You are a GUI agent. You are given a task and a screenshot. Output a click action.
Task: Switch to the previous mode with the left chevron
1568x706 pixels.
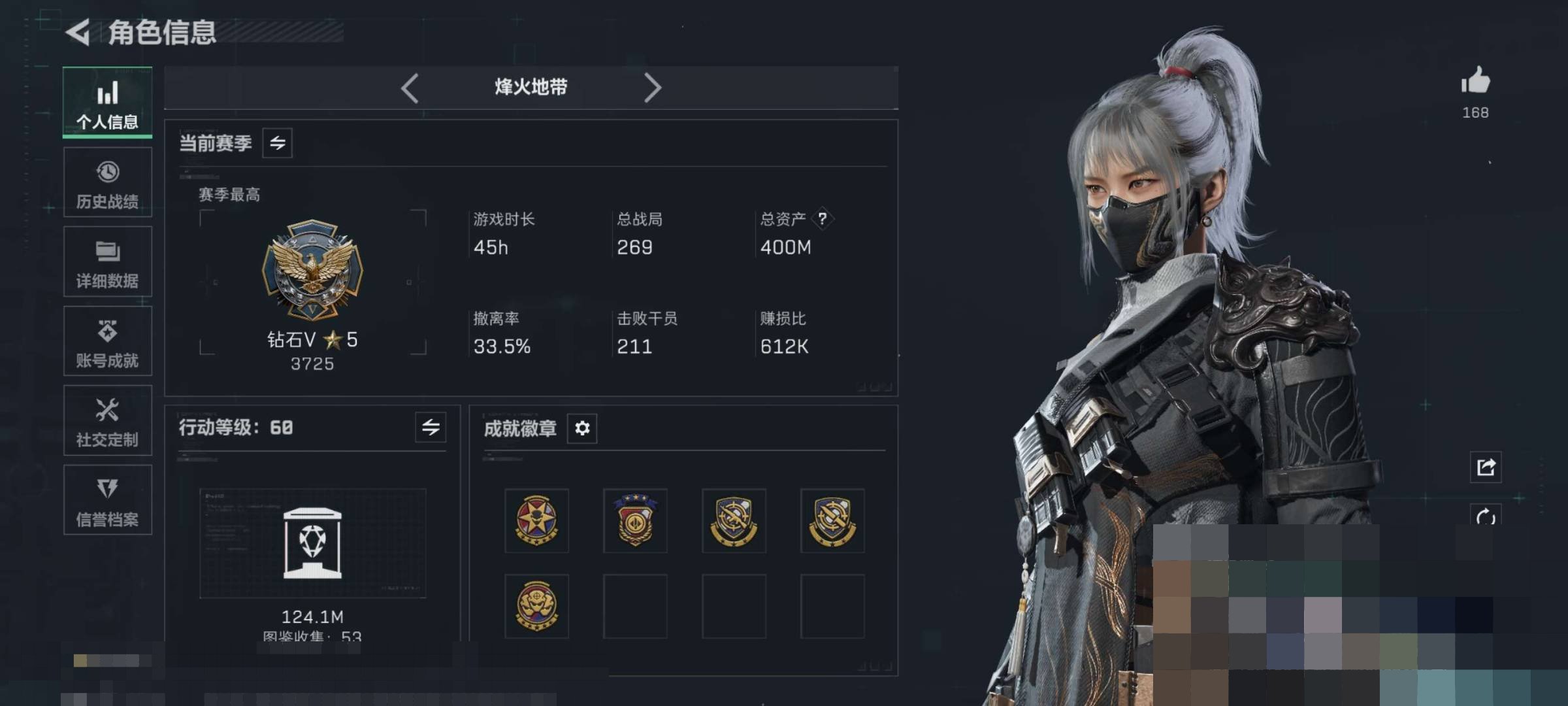coord(410,88)
